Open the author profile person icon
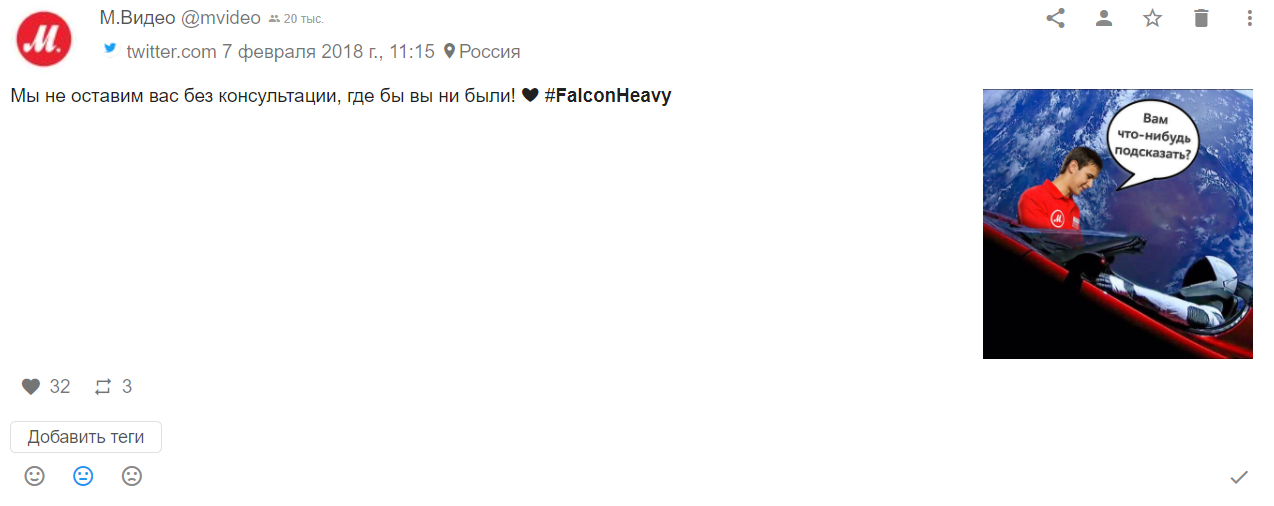The image size is (1274, 506). click(x=1104, y=18)
